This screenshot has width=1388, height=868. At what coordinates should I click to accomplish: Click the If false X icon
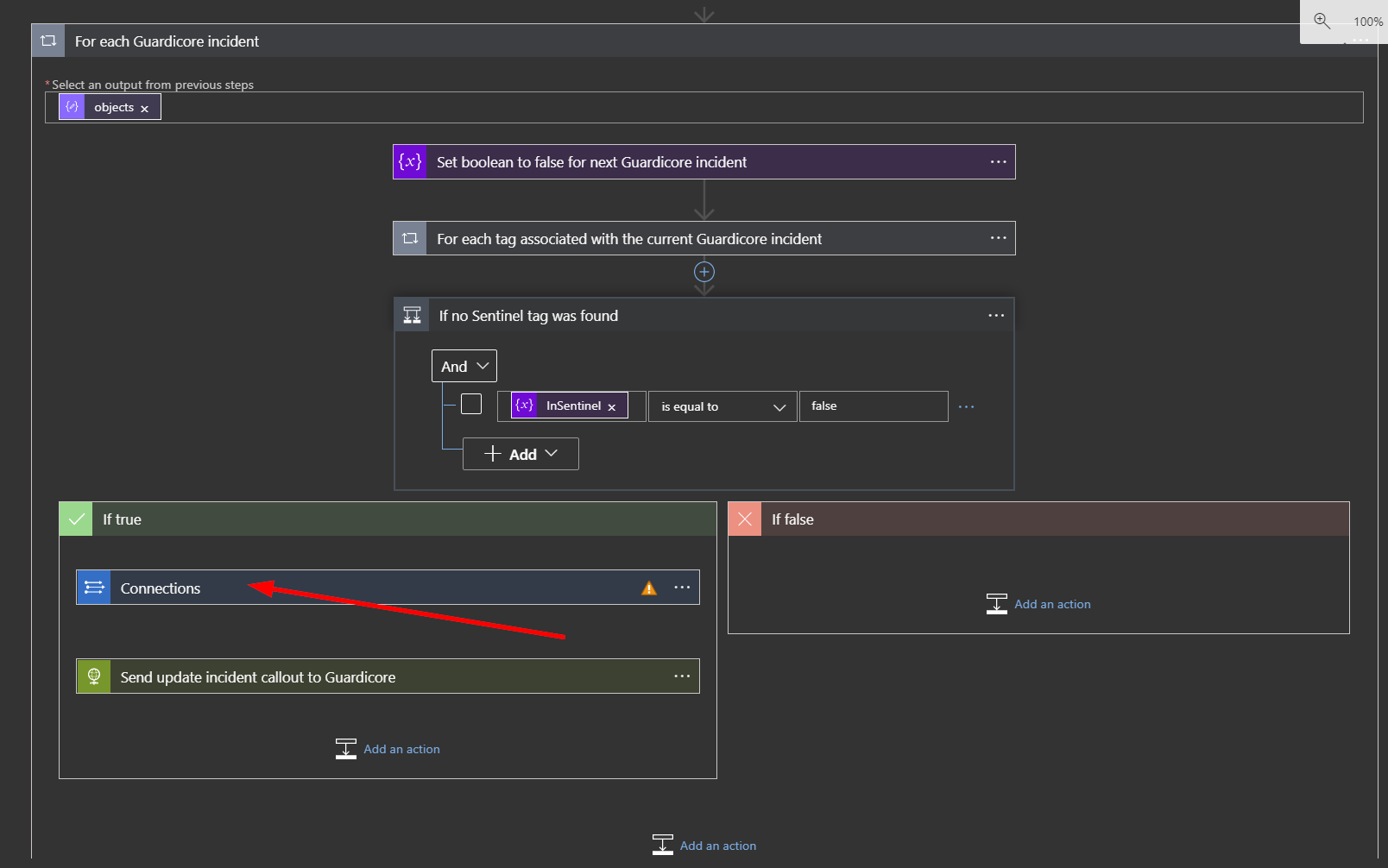pos(745,519)
